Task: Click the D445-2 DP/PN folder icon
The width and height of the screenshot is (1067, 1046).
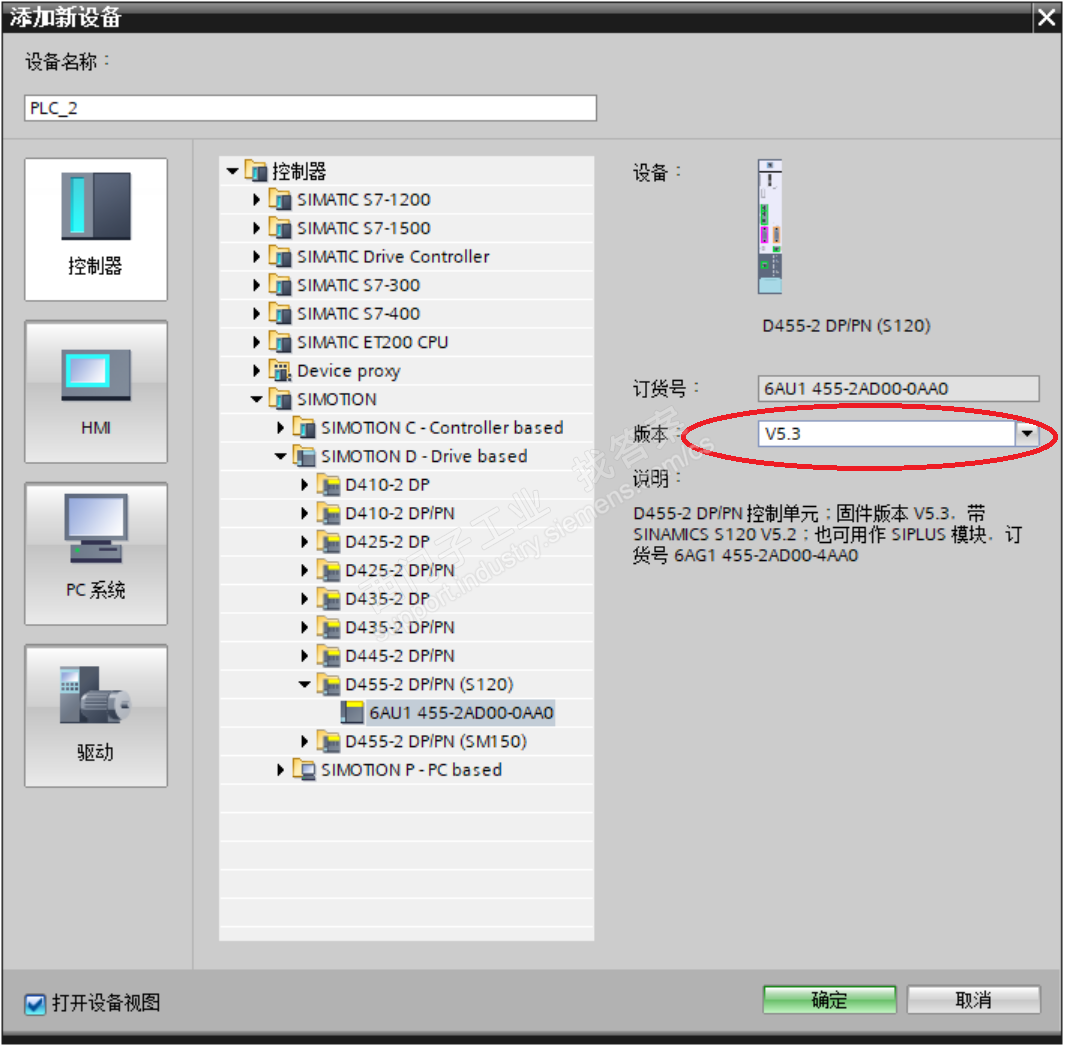Action: click(329, 655)
